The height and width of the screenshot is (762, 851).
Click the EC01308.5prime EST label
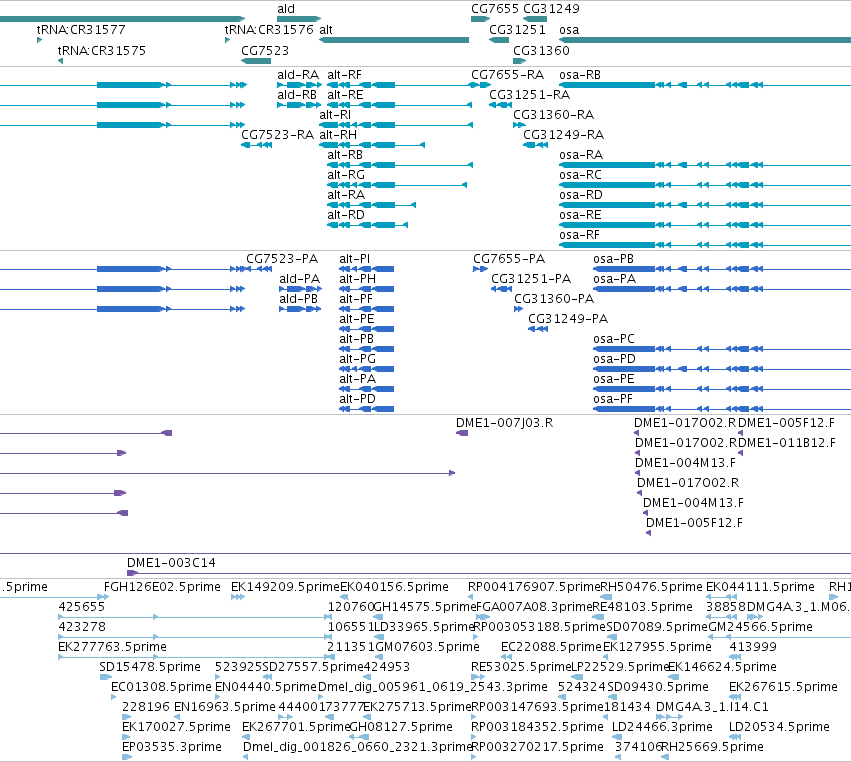(x=161, y=687)
